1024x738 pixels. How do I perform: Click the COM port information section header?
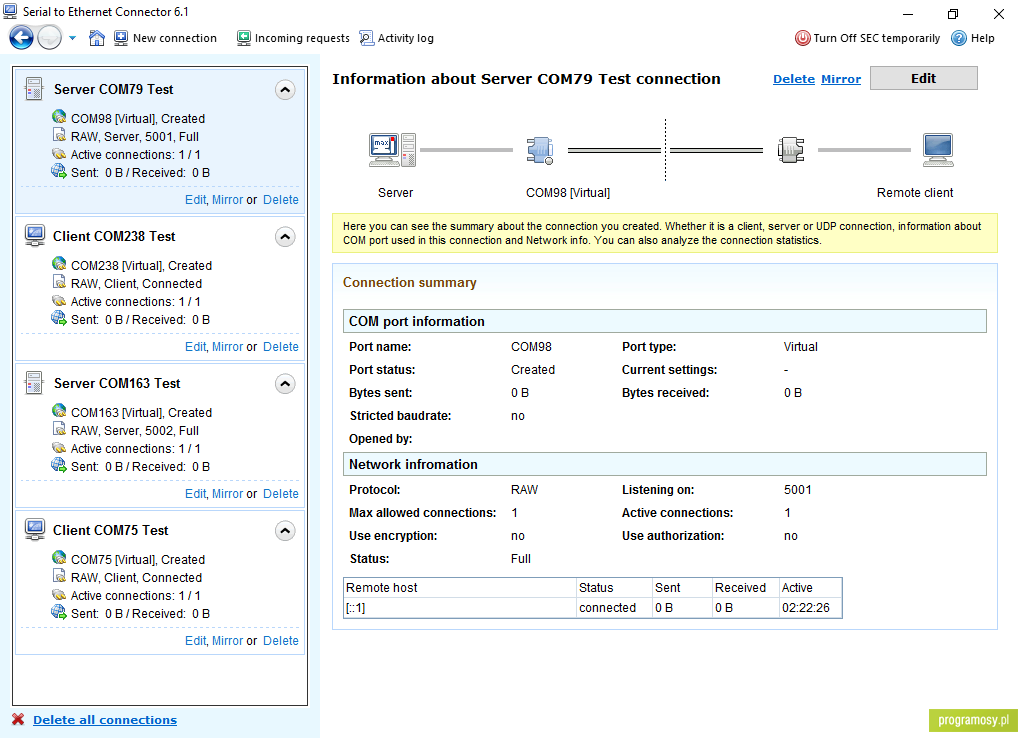point(665,321)
